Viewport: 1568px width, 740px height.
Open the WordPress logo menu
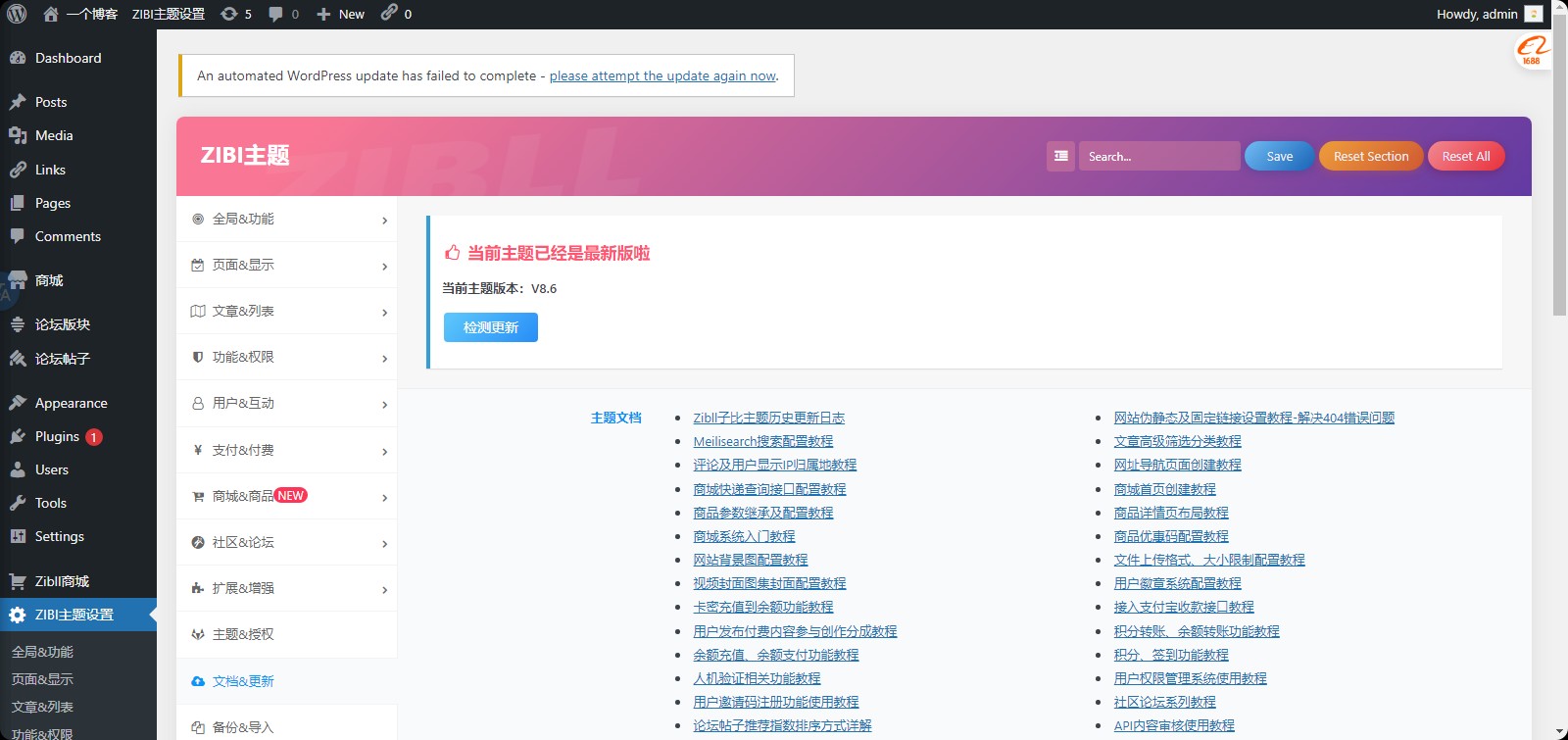[x=17, y=14]
